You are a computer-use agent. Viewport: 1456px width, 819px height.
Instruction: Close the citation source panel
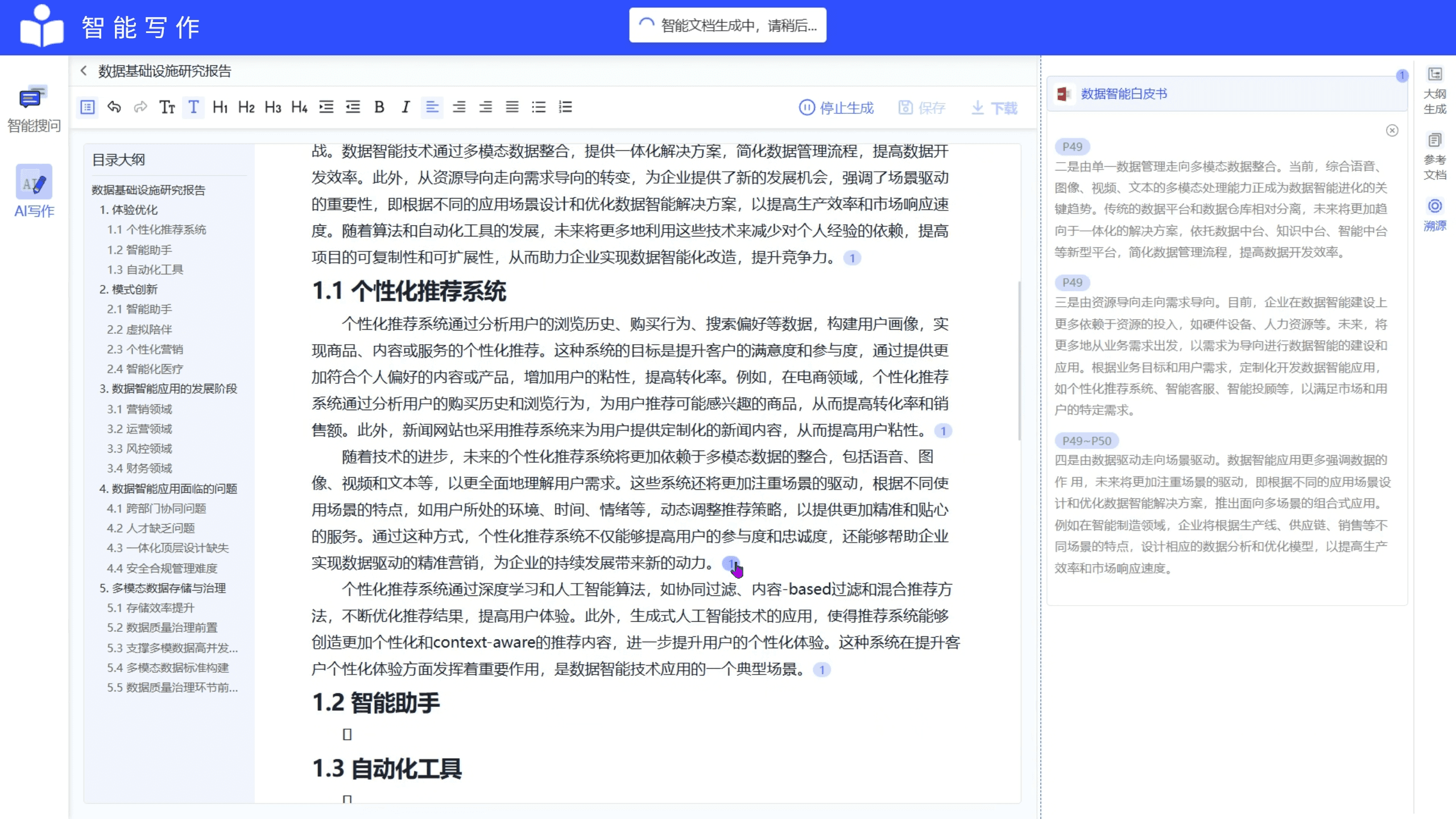(1392, 131)
